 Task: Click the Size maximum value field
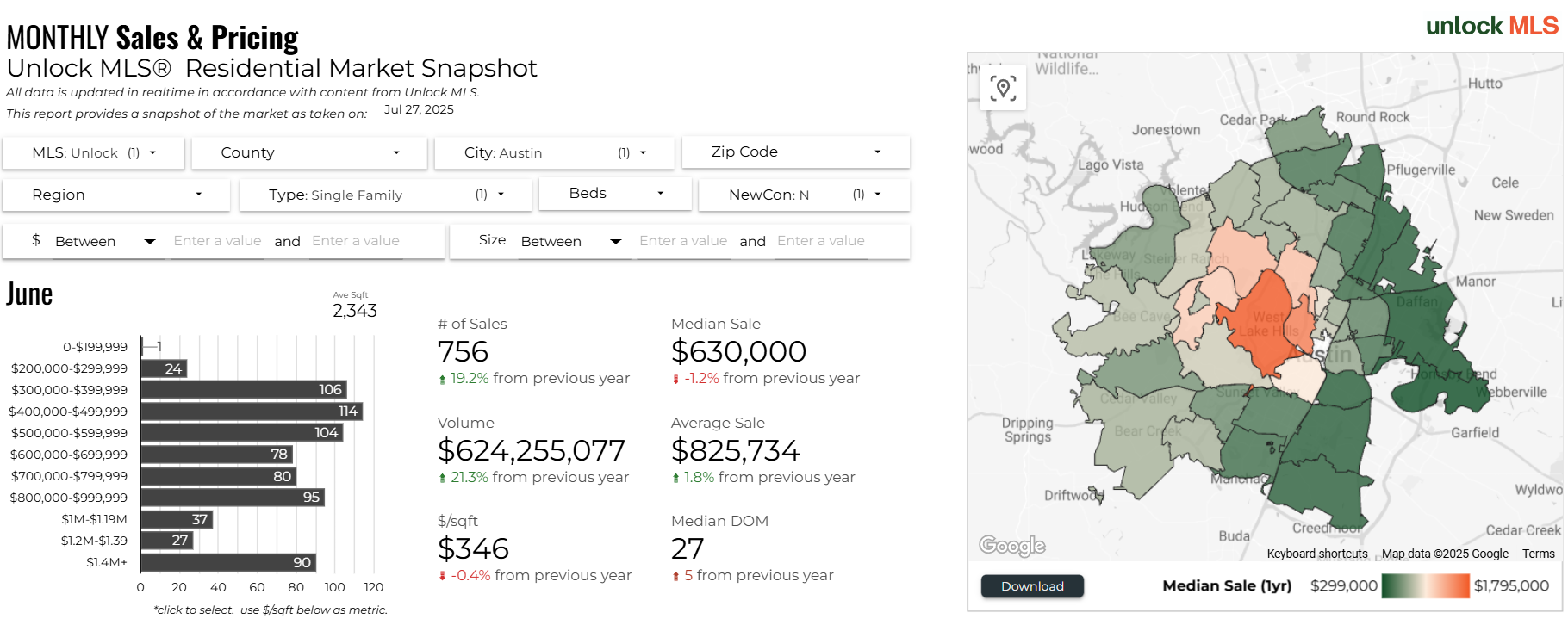click(x=821, y=241)
